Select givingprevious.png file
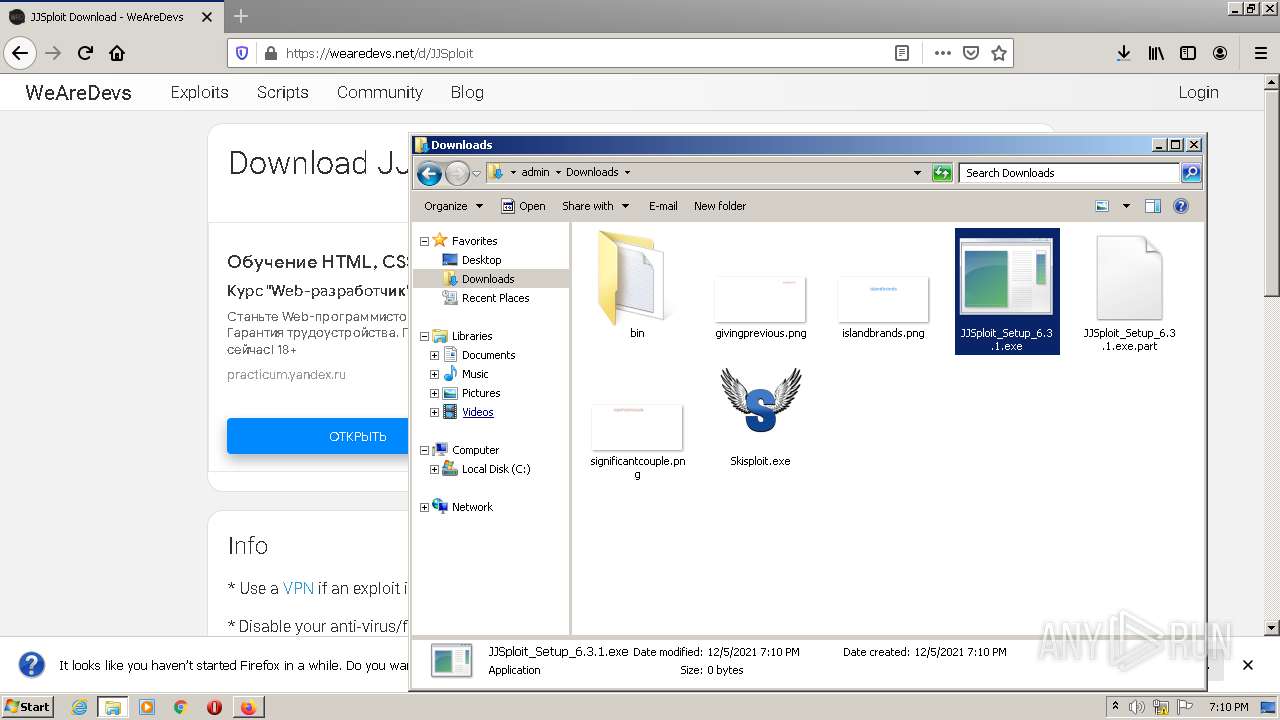 (x=761, y=307)
